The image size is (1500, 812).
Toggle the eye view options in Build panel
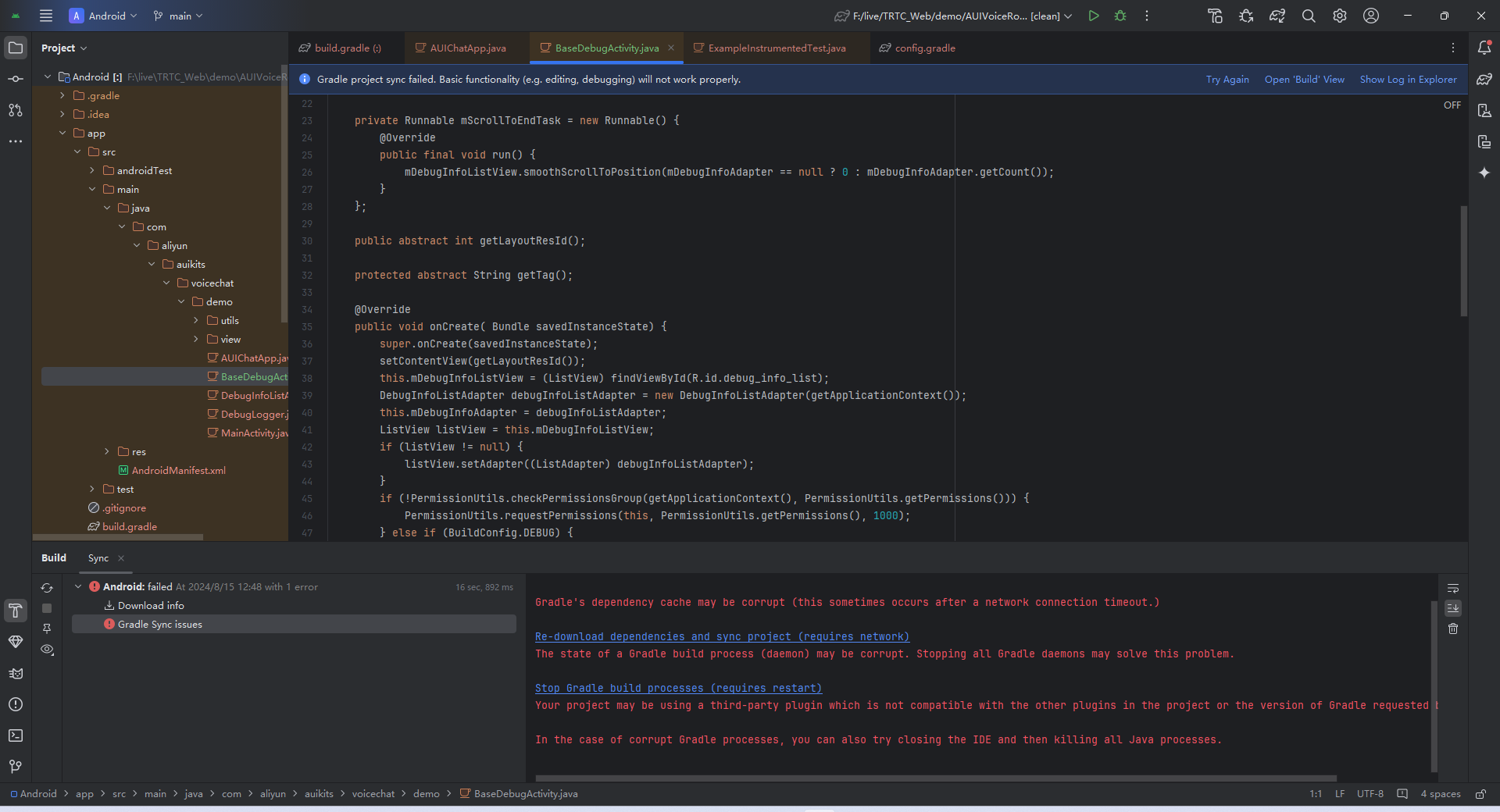(x=47, y=649)
